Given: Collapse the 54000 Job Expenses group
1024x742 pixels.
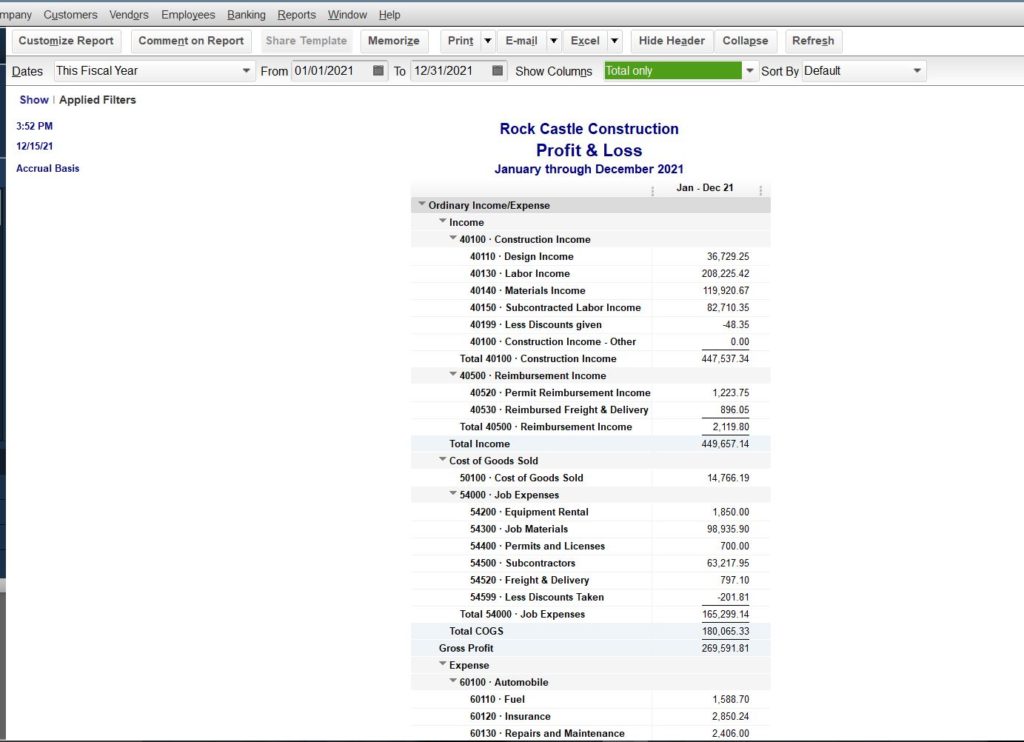Looking at the screenshot, I should [x=453, y=494].
